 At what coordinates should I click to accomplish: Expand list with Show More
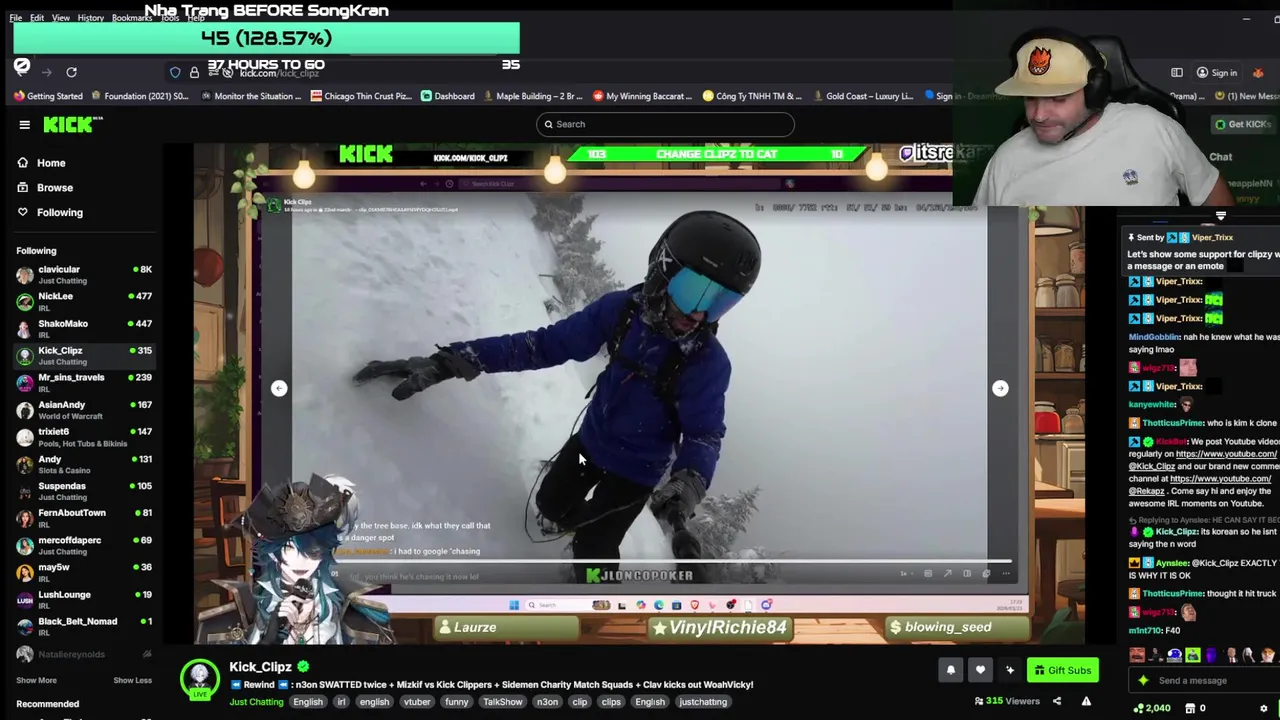click(x=36, y=680)
